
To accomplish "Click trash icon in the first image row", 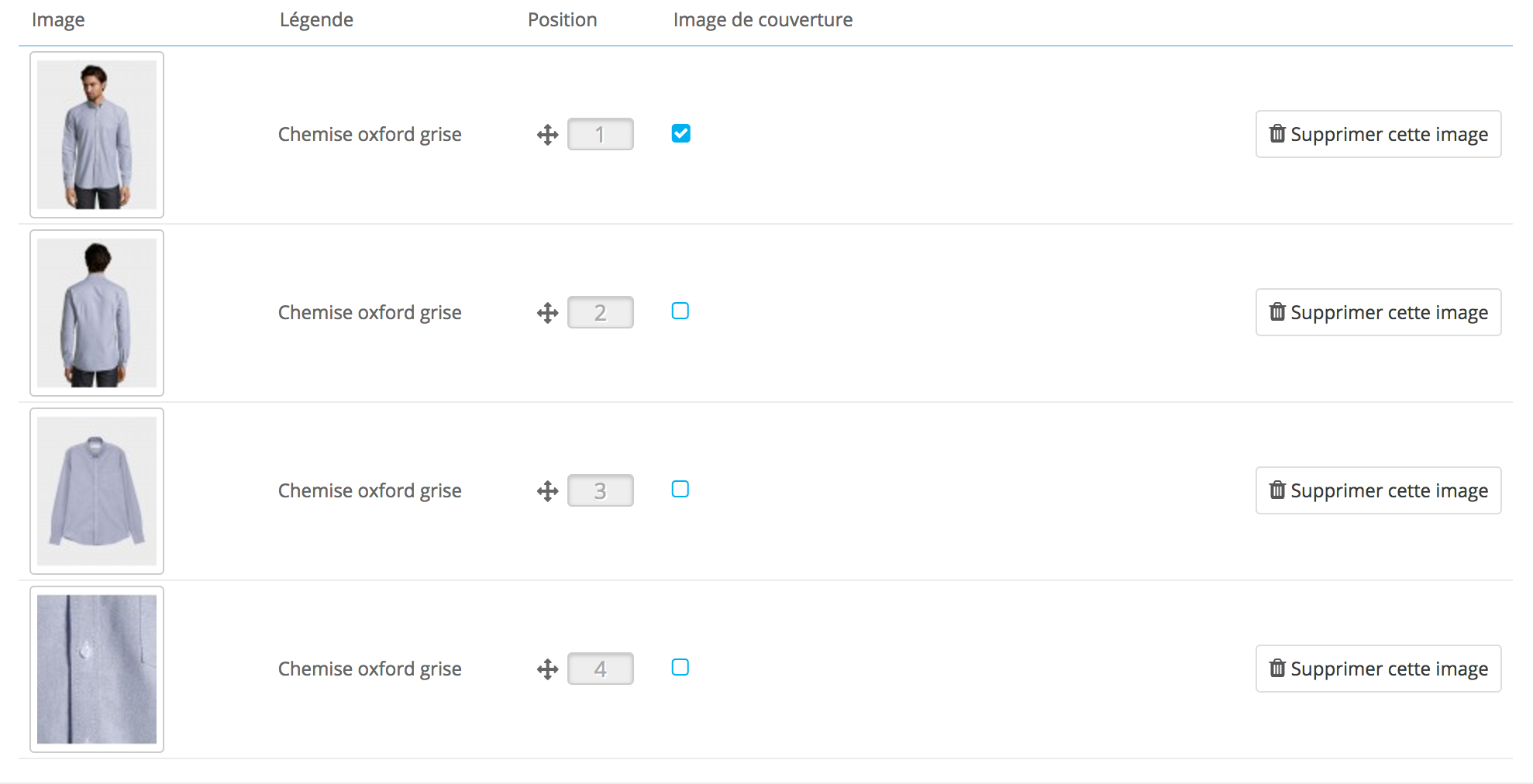I will click(1277, 134).
